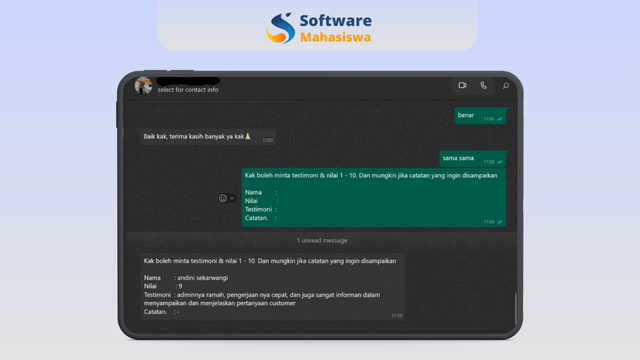The image size is (640, 360).
Task: Open the chat search magnifier
Action: (505, 86)
